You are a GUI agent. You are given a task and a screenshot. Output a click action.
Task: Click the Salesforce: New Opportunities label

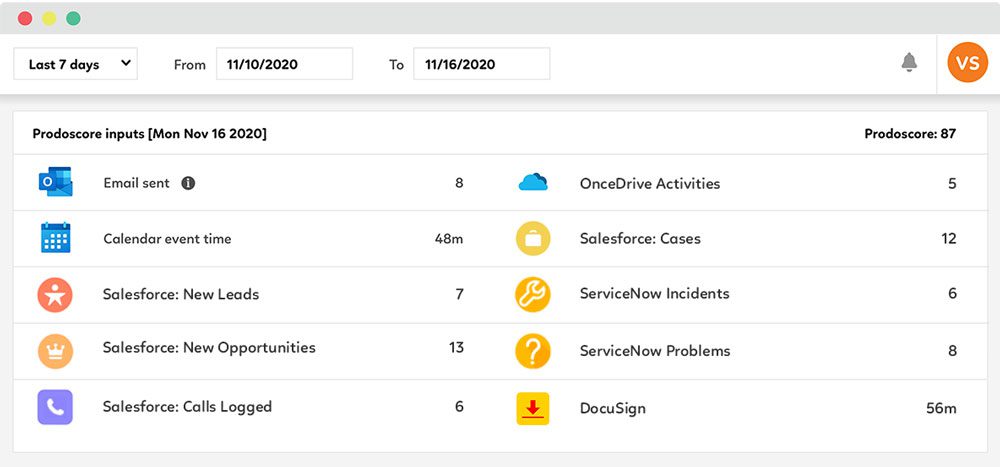pos(209,348)
